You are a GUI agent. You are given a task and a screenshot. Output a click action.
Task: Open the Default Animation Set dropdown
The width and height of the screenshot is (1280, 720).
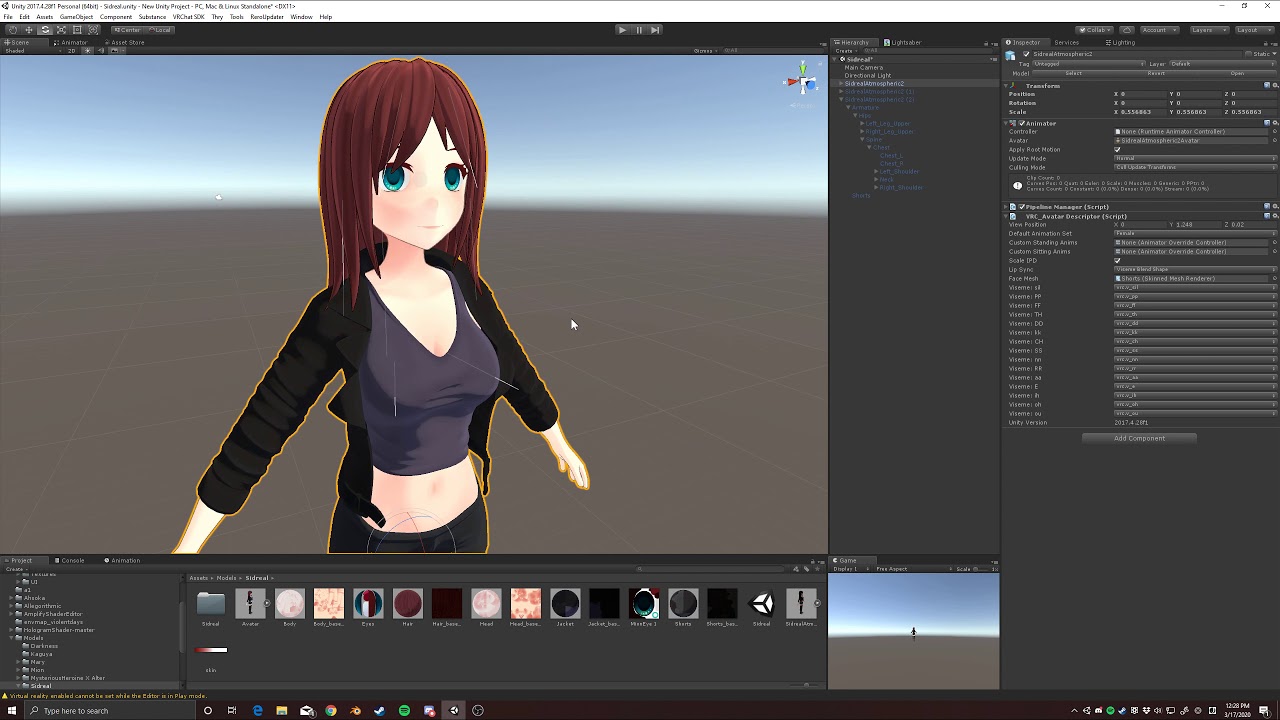[1195, 234]
